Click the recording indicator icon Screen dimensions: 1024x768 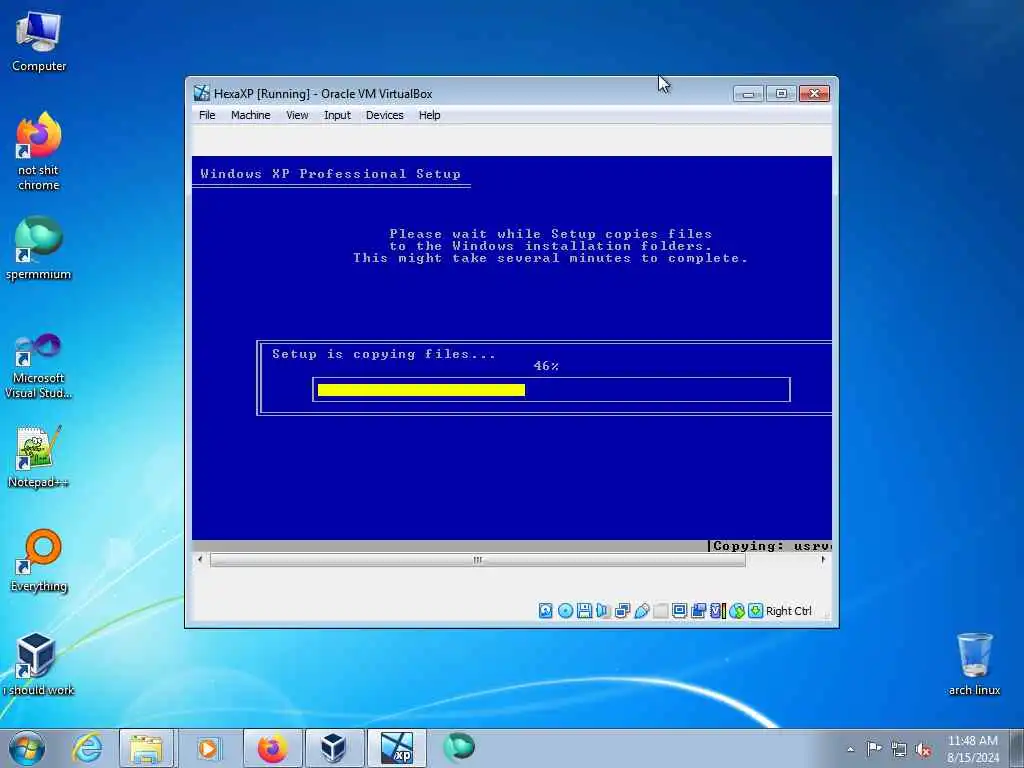[x=698, y=611]
